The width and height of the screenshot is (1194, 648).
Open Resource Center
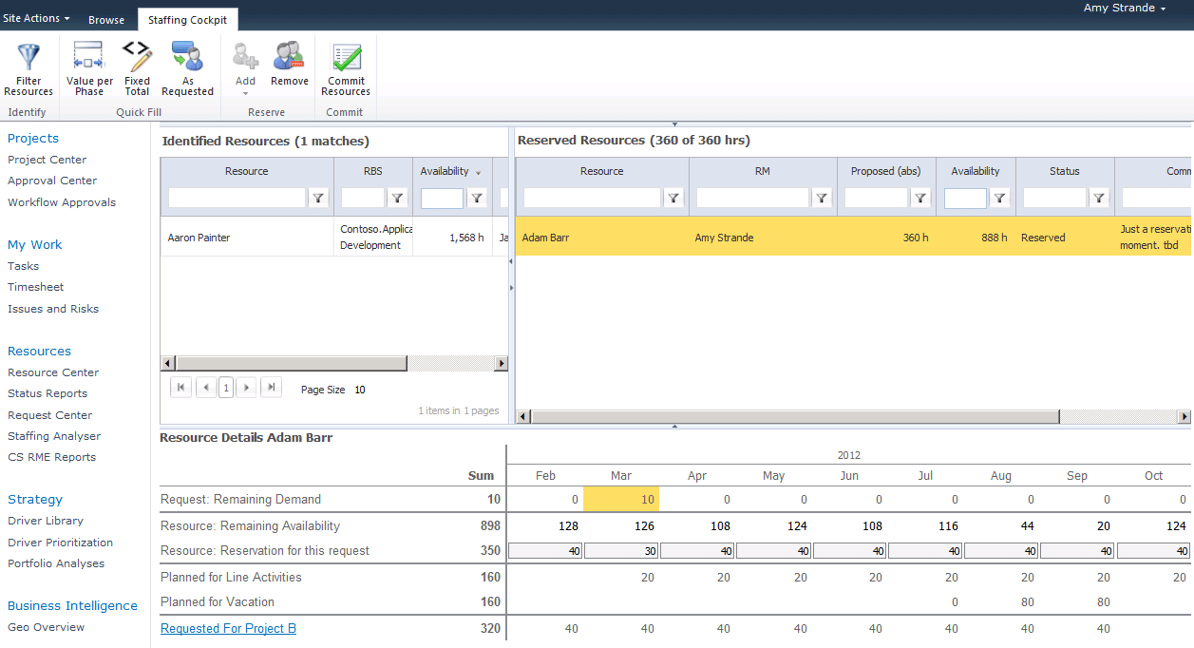[53, 372]
